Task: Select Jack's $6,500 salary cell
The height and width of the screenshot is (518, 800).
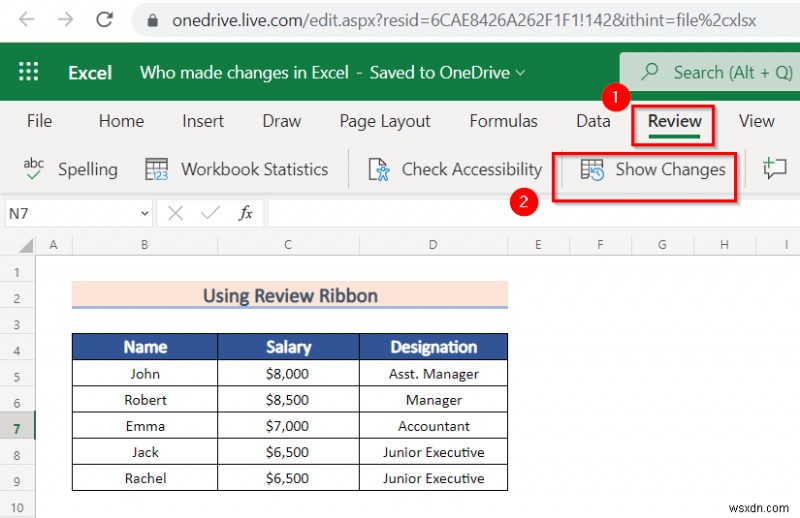Action: 288,452
